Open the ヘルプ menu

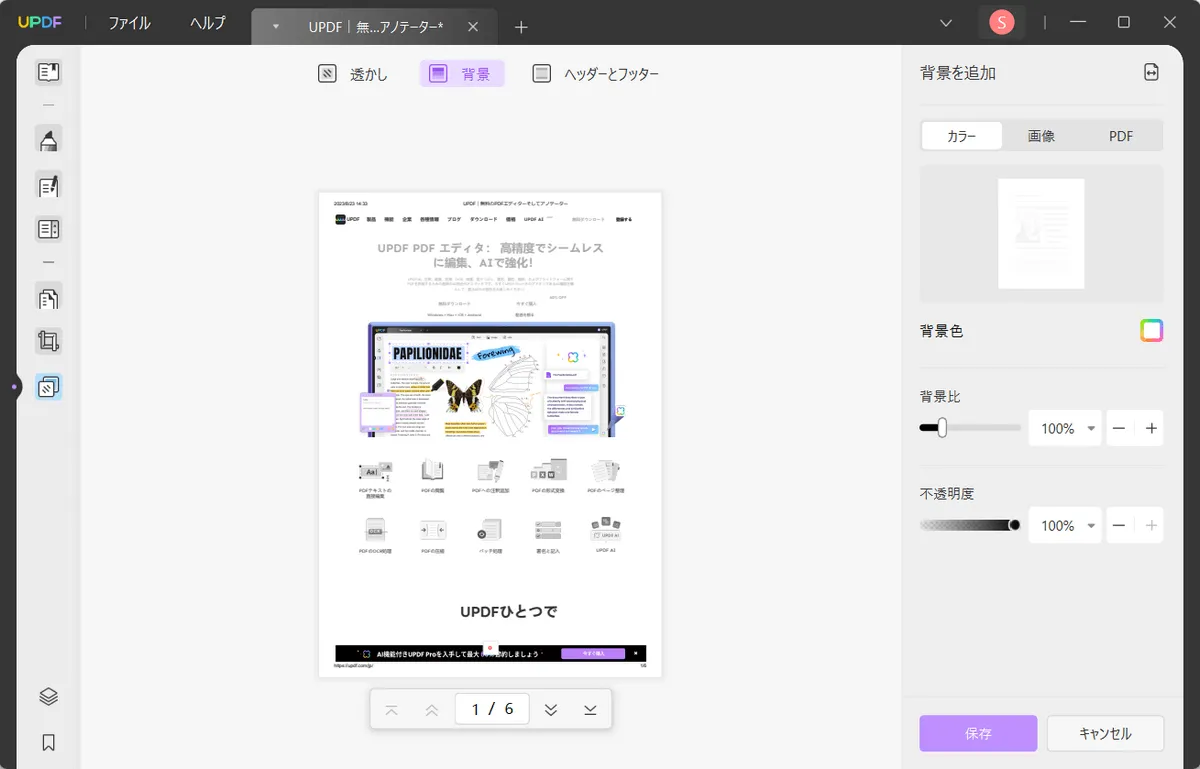208,23
